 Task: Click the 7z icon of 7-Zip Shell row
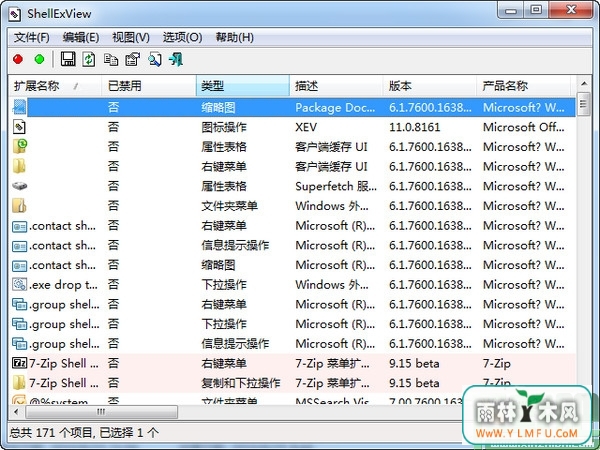click(19, 363)
